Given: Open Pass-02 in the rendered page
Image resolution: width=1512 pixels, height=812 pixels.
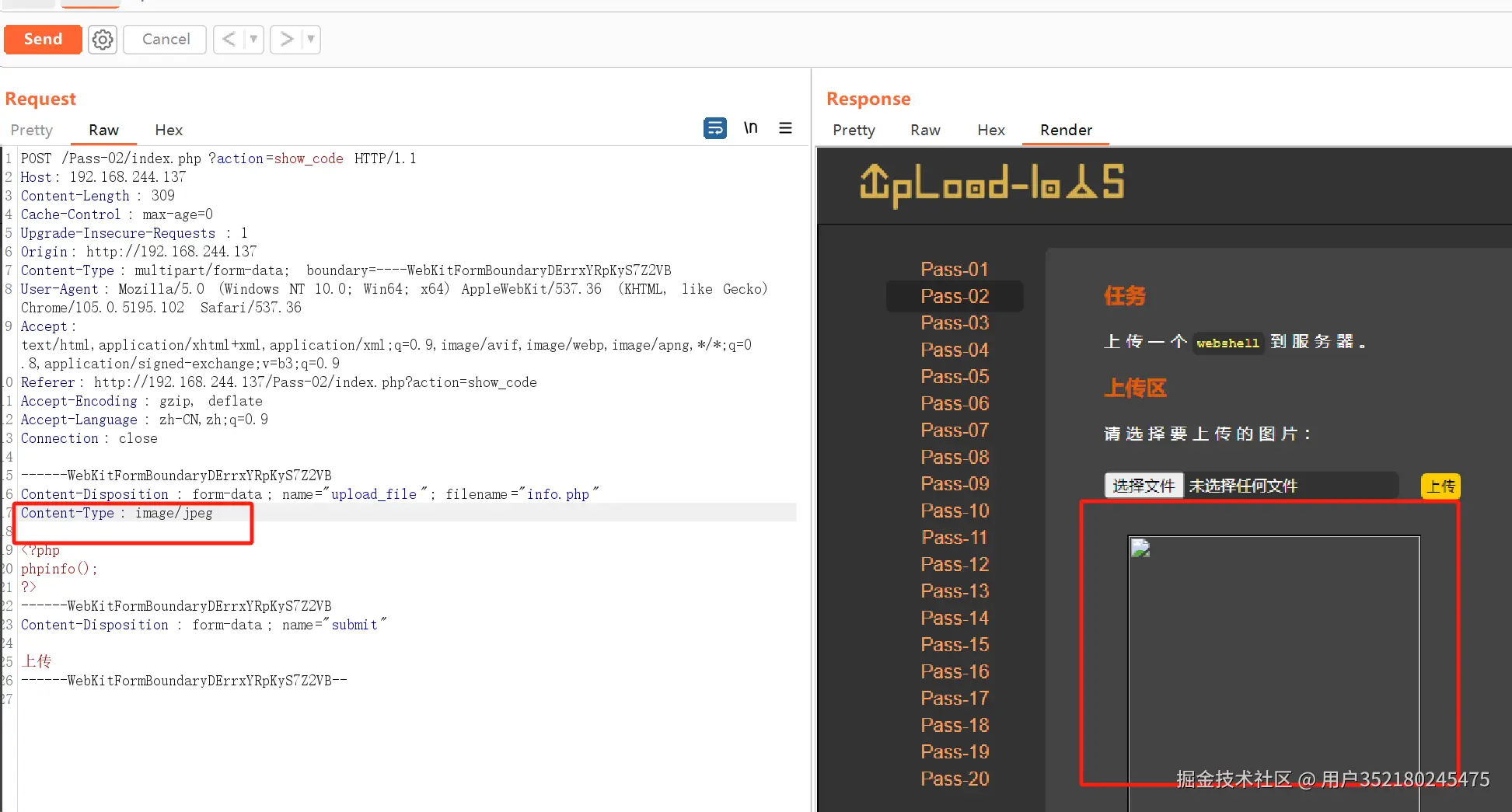Looking at the screenshot, I should pyautogui.click(x=955, y=296).
